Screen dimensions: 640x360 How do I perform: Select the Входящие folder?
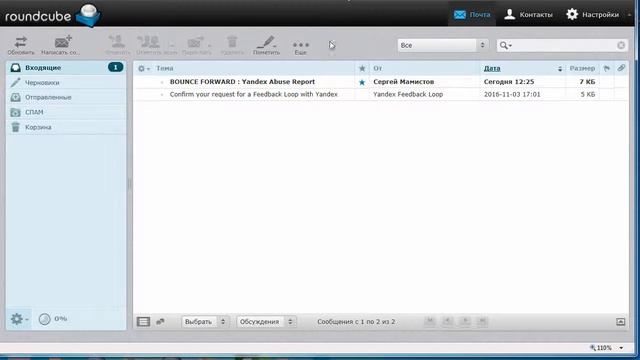coord(66,68)
